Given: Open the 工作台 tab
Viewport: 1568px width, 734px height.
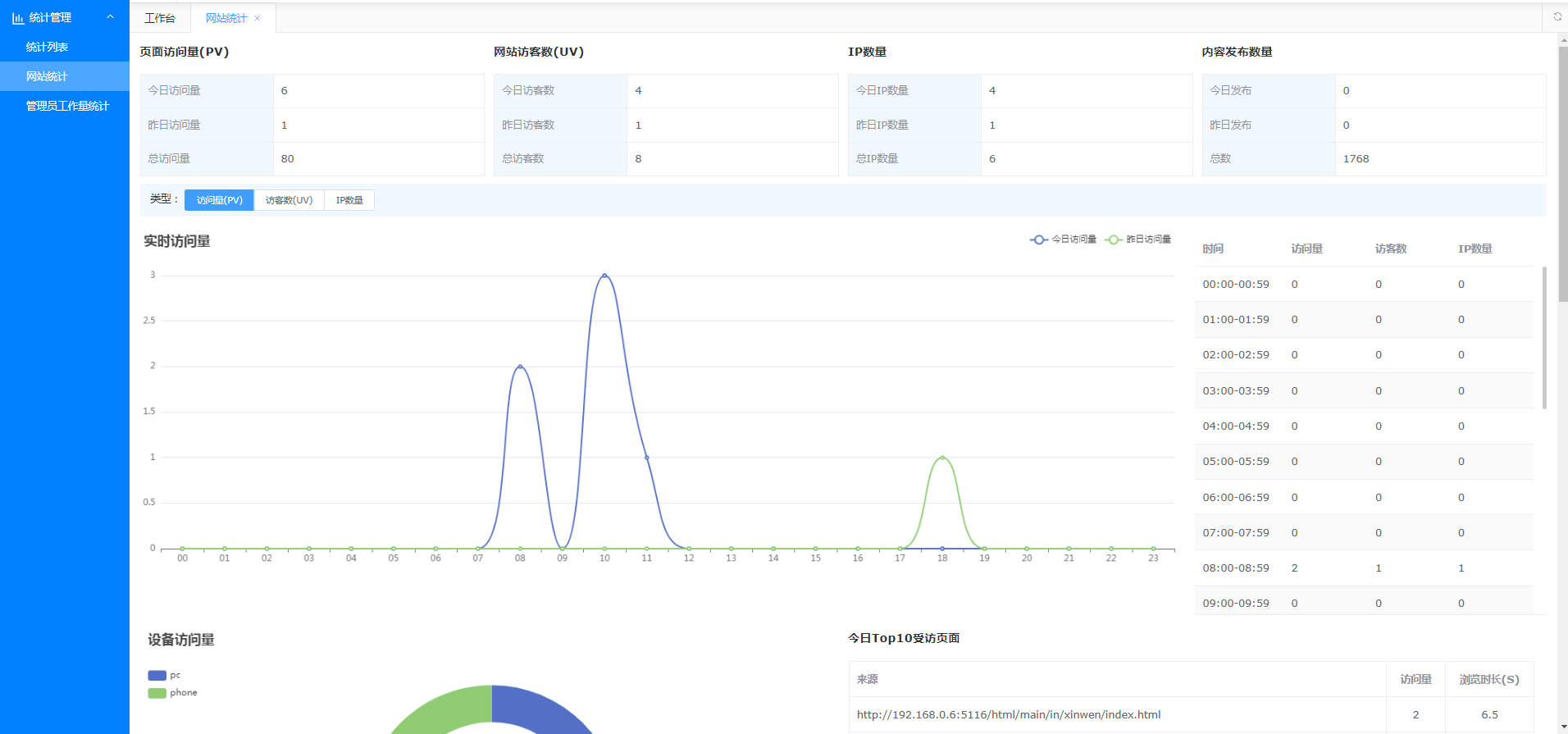Looking at the screenshot, I should pyautogui.click(x=160, y=18).
